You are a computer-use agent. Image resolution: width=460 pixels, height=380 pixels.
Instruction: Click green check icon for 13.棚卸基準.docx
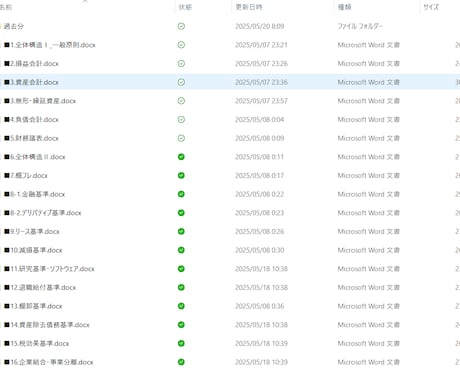(181, 306)
